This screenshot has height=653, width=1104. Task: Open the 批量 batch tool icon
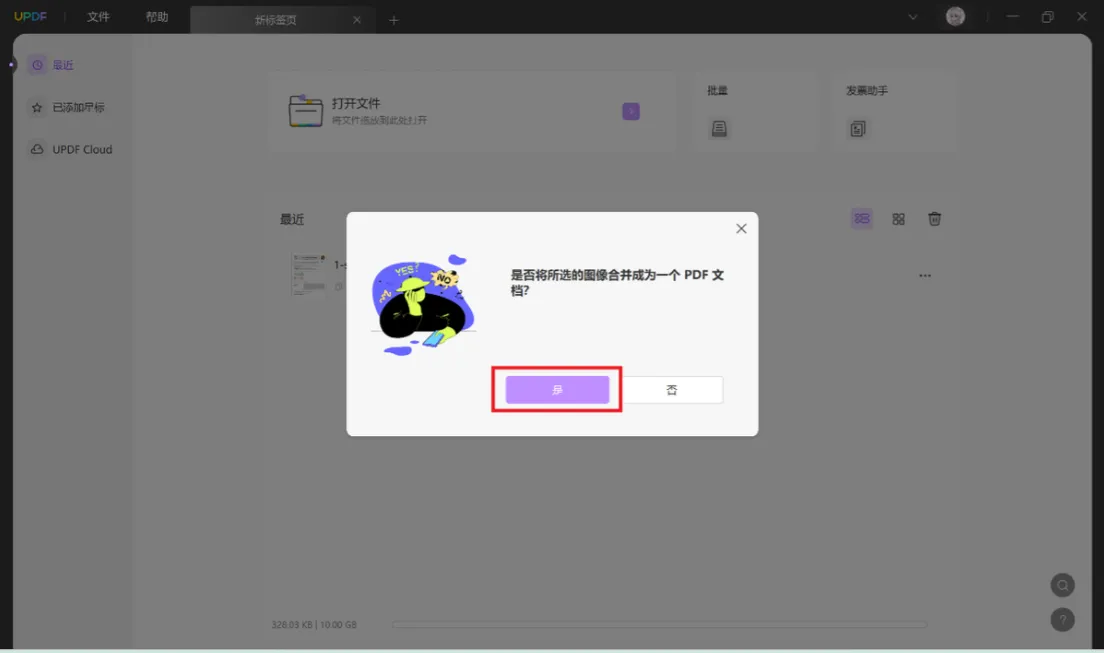click(x=719, y=129)
